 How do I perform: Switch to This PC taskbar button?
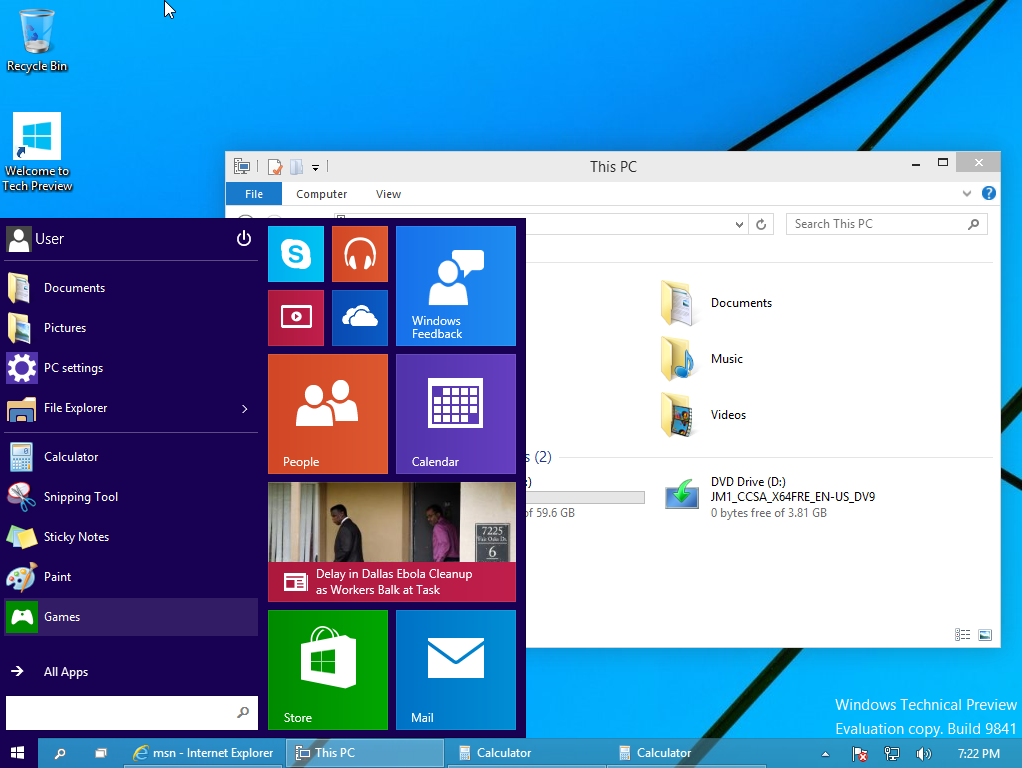pyautogui.click(x=365, y=753)
